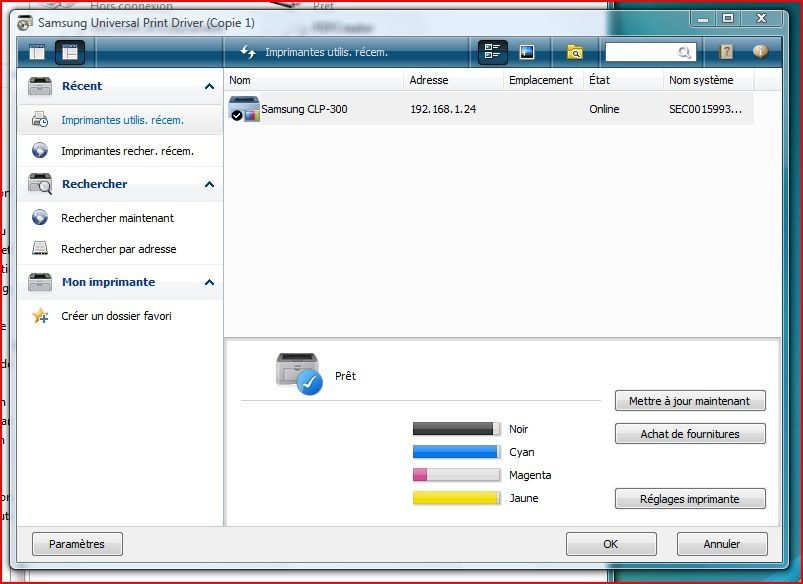This screenshot has width=803, height=584.
Task: Click the Online status cell
Action: pyautogui.click(x=604, y=109)
